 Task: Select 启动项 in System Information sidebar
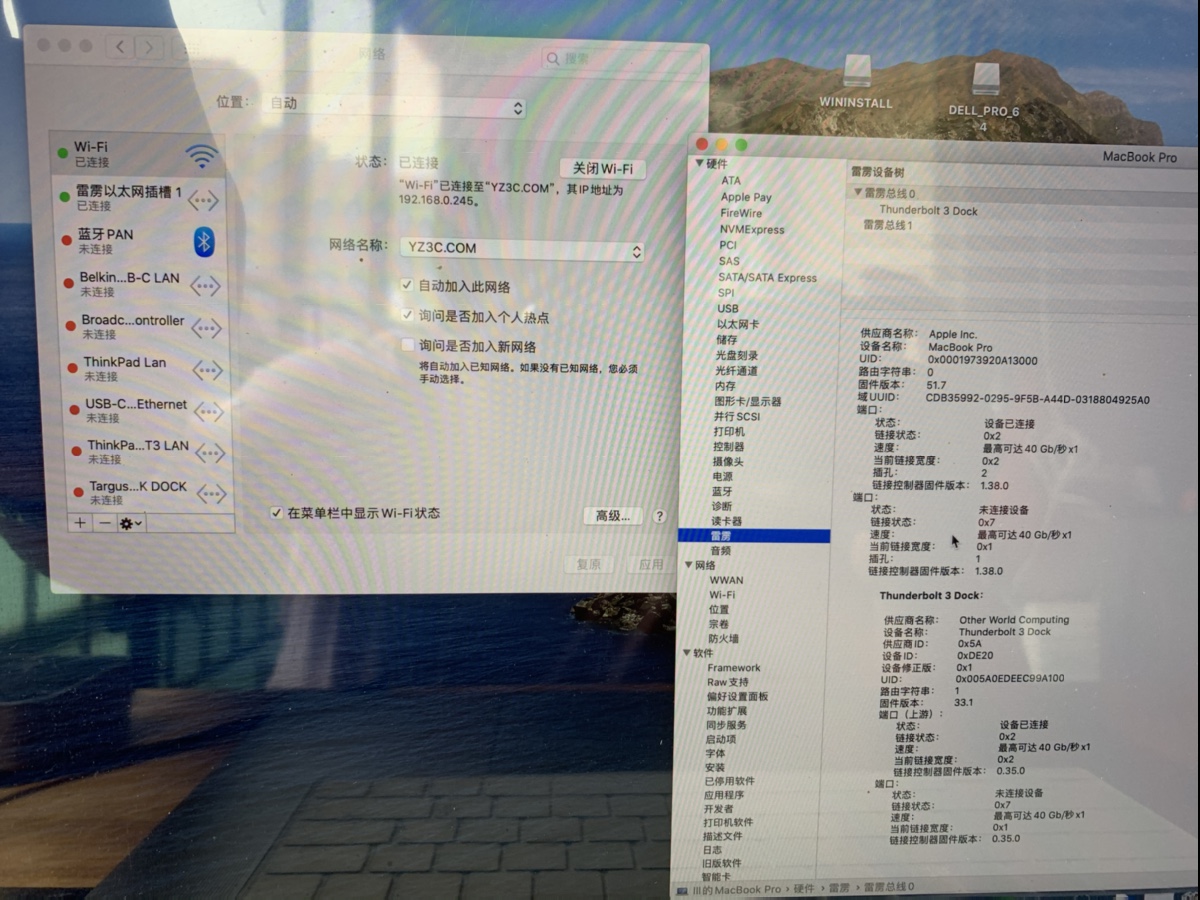(720, 739)
